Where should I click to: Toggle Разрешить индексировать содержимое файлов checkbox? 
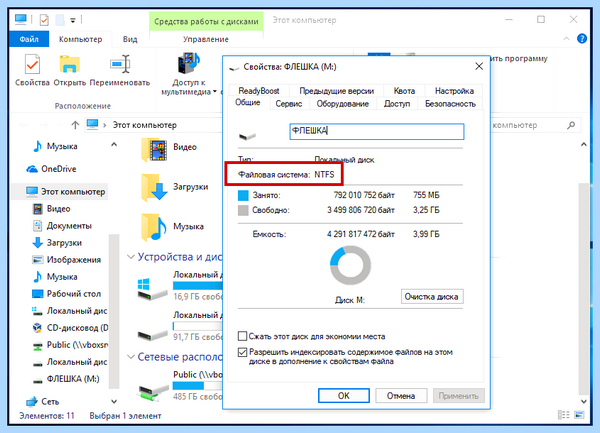coord(242,352)
